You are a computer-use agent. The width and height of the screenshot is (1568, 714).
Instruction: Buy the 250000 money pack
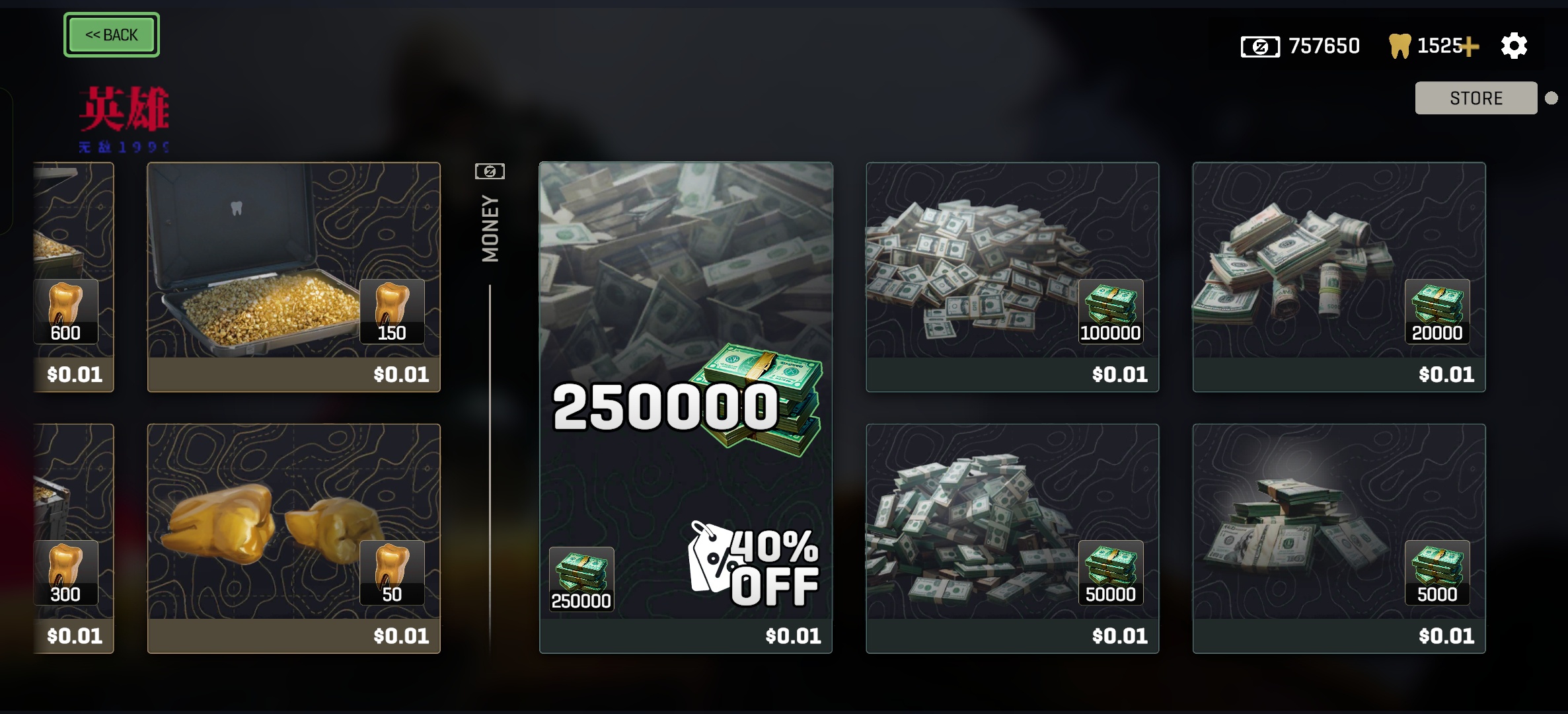(x=686, y=407)
